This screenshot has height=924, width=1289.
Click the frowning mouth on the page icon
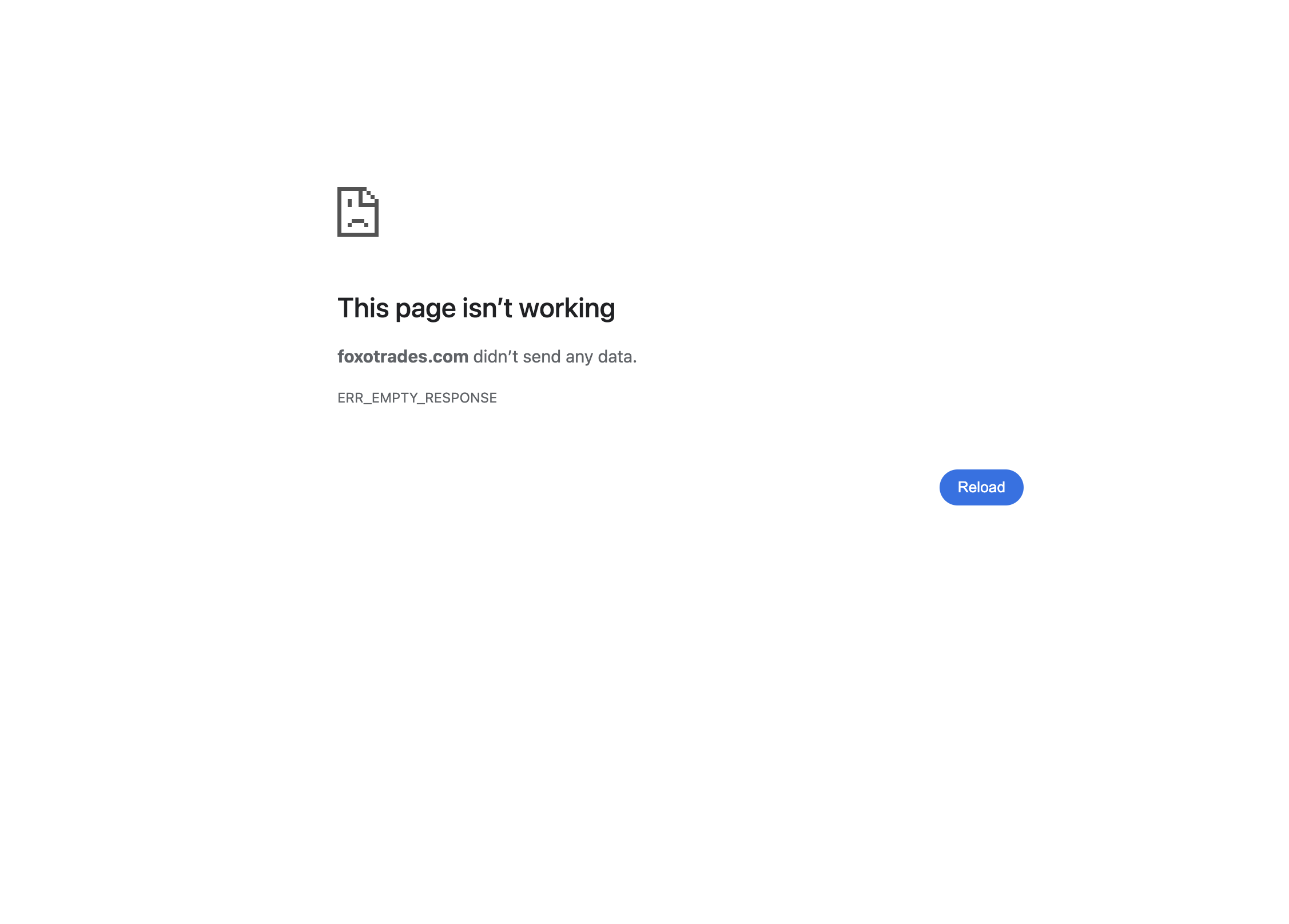(x=358, y=222)
